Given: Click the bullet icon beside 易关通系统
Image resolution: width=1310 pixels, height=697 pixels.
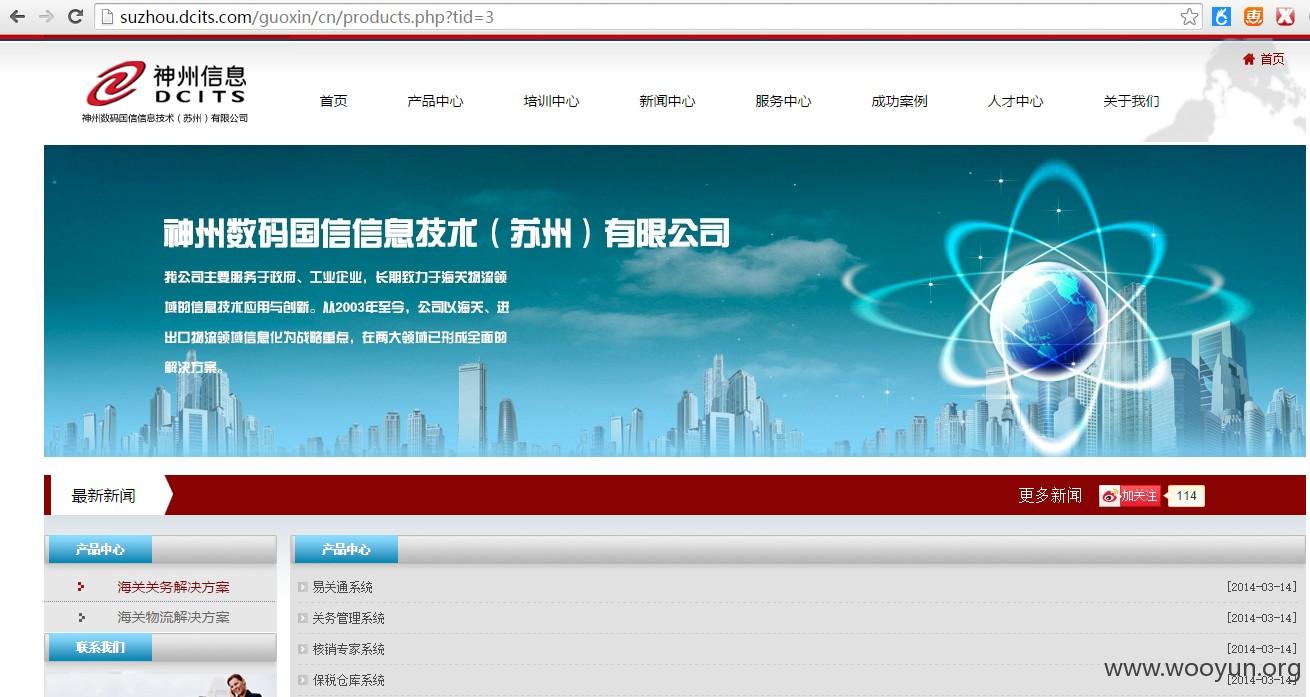Looking at the screenshot, I should click(x=303, y=587).
